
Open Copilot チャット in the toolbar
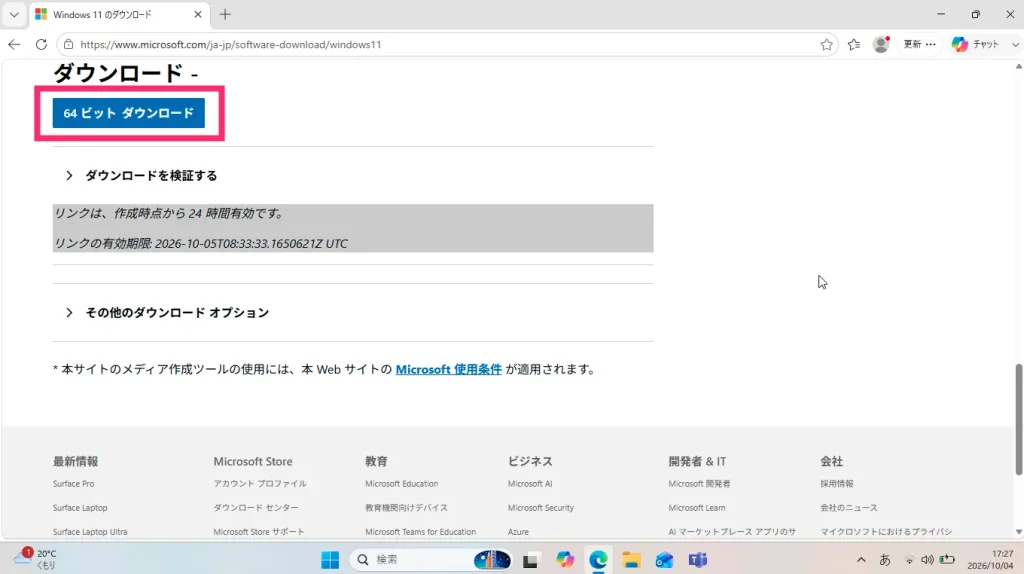point(976,44)
